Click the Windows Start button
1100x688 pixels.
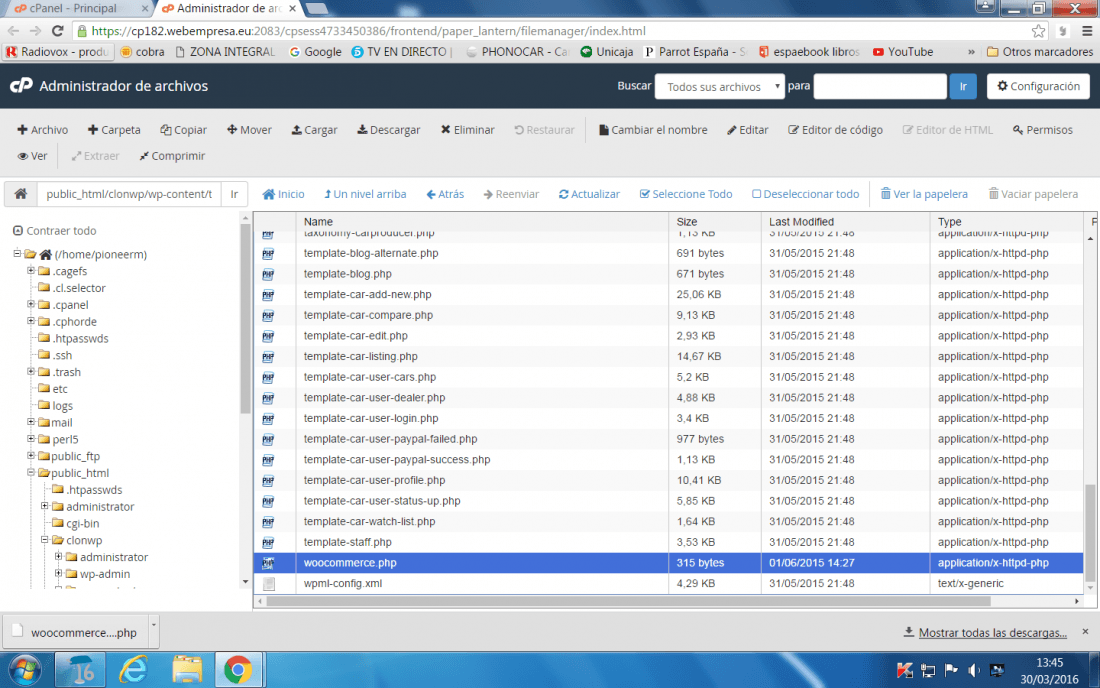(25, 670)
